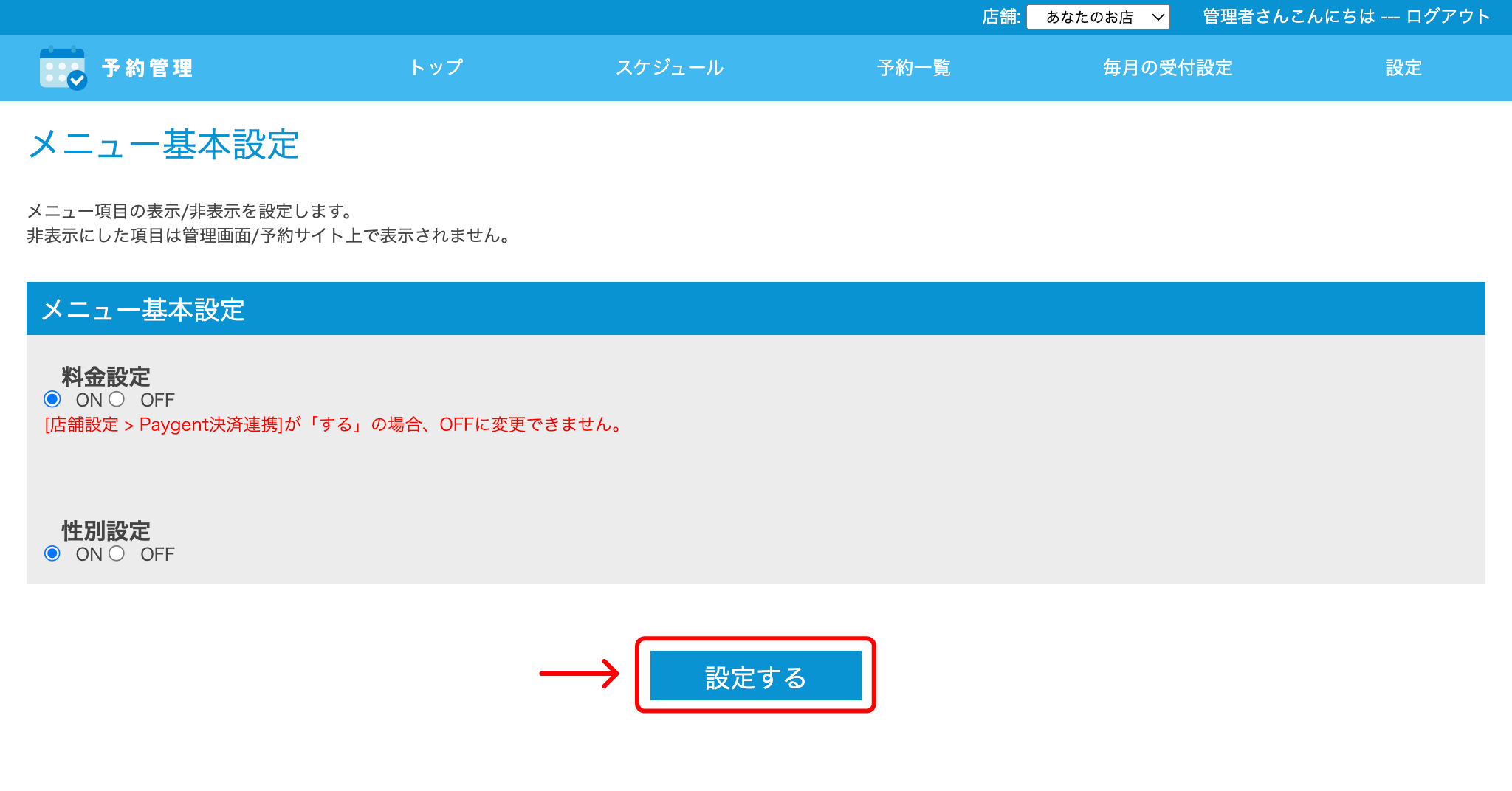1512x791 pixels.
Task: Select ON for 性別設定
Action: [52, 553]
